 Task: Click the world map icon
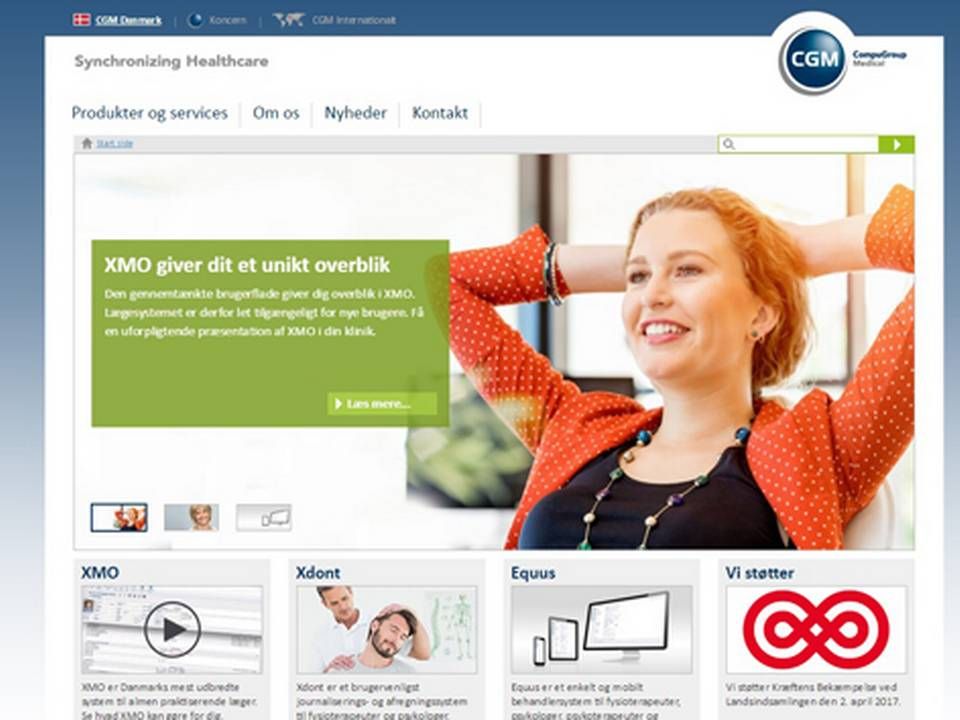pyautogui.click(x=288, y=20)
